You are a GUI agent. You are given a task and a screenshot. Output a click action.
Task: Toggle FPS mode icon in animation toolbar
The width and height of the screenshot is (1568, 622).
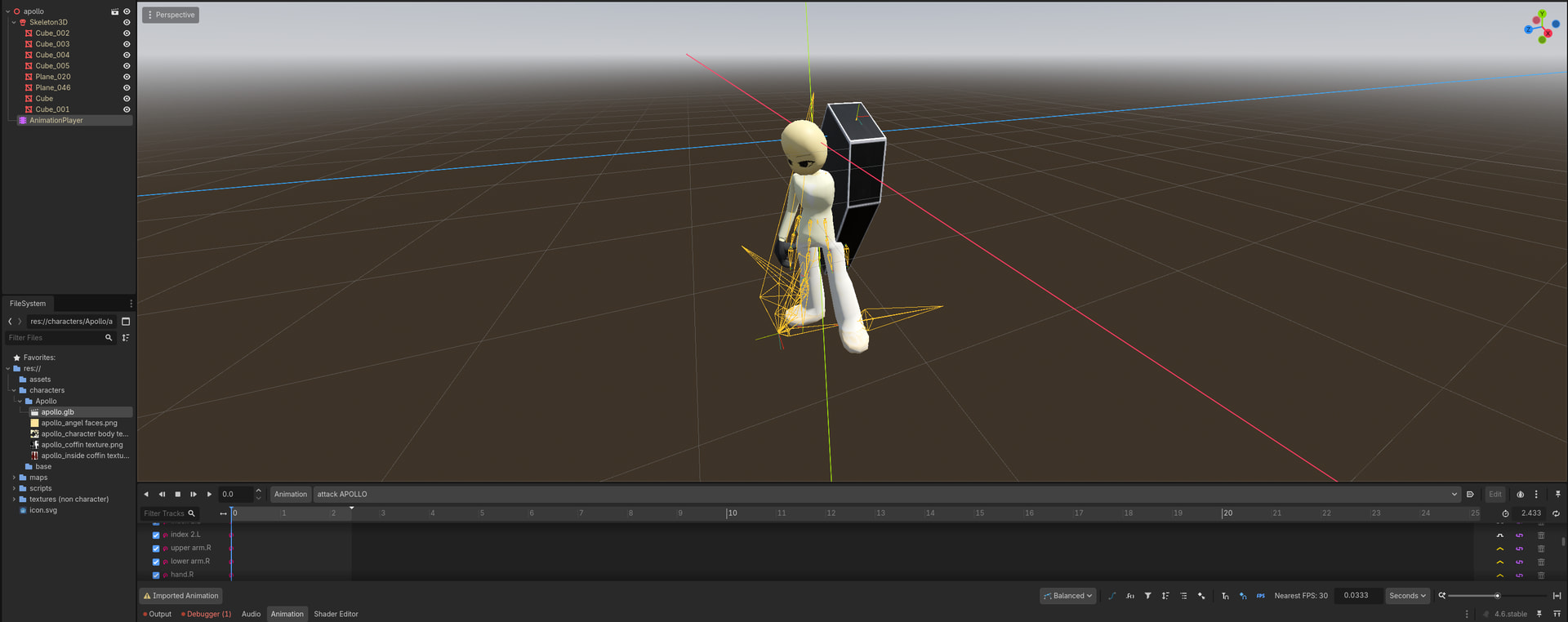pos(1260,596)
